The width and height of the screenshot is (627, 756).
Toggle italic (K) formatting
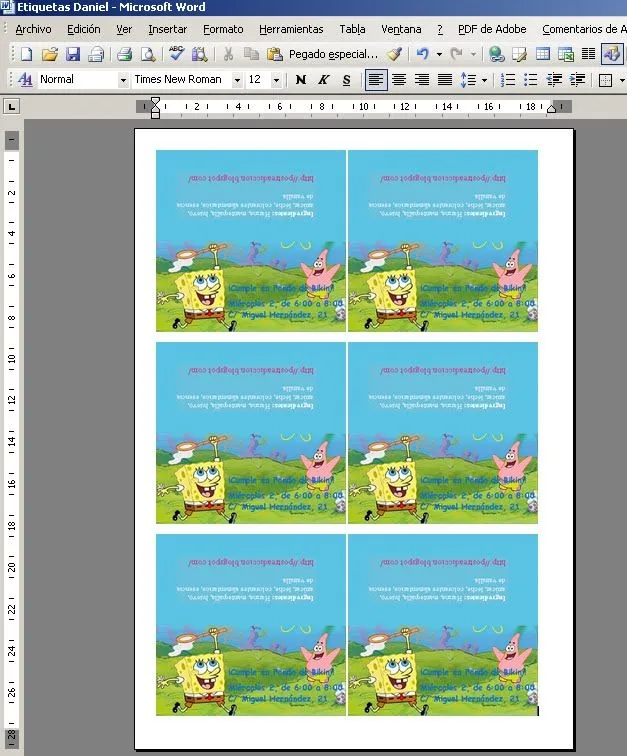(324, 80)
